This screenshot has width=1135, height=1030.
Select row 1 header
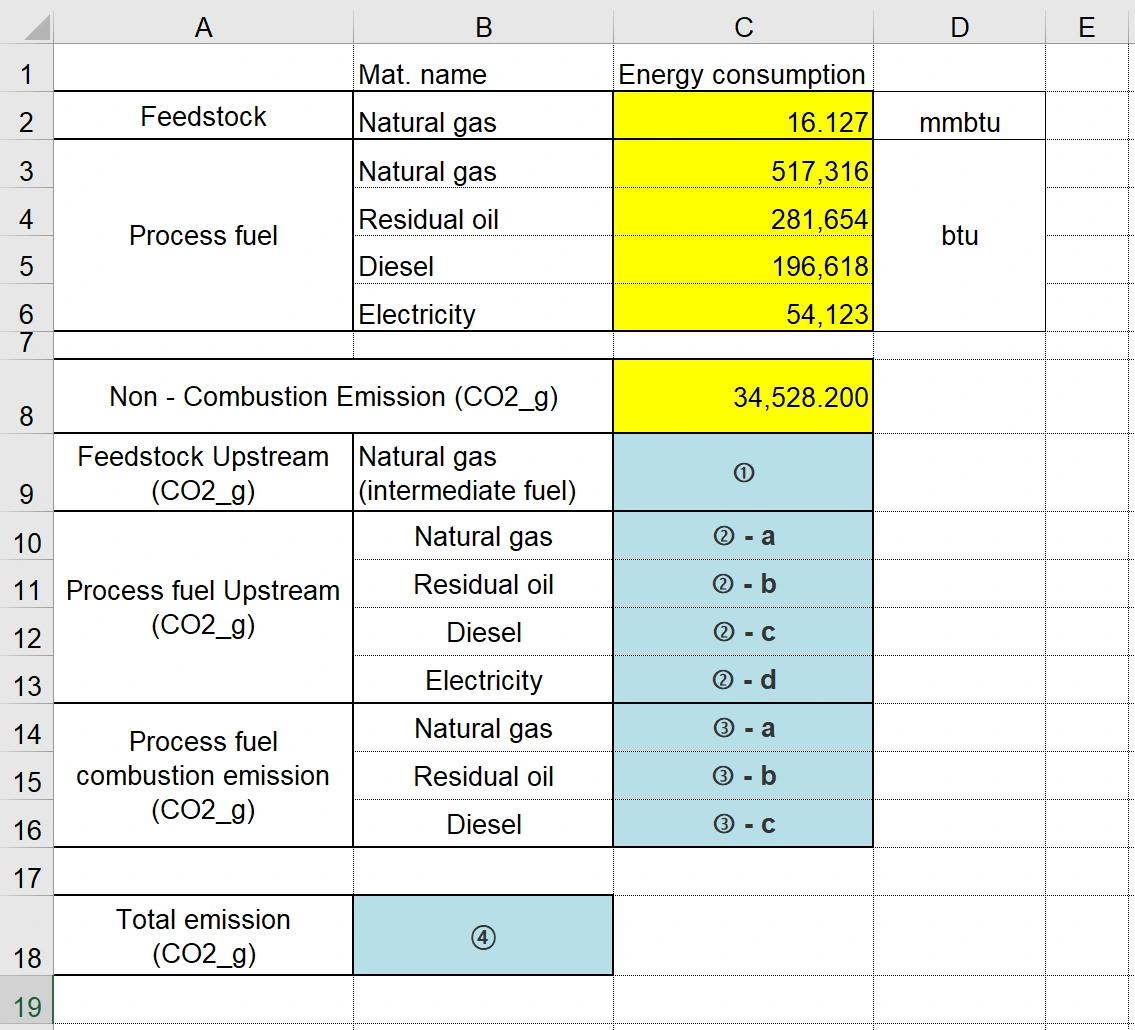pyautogui.click(x=27, y=68)
